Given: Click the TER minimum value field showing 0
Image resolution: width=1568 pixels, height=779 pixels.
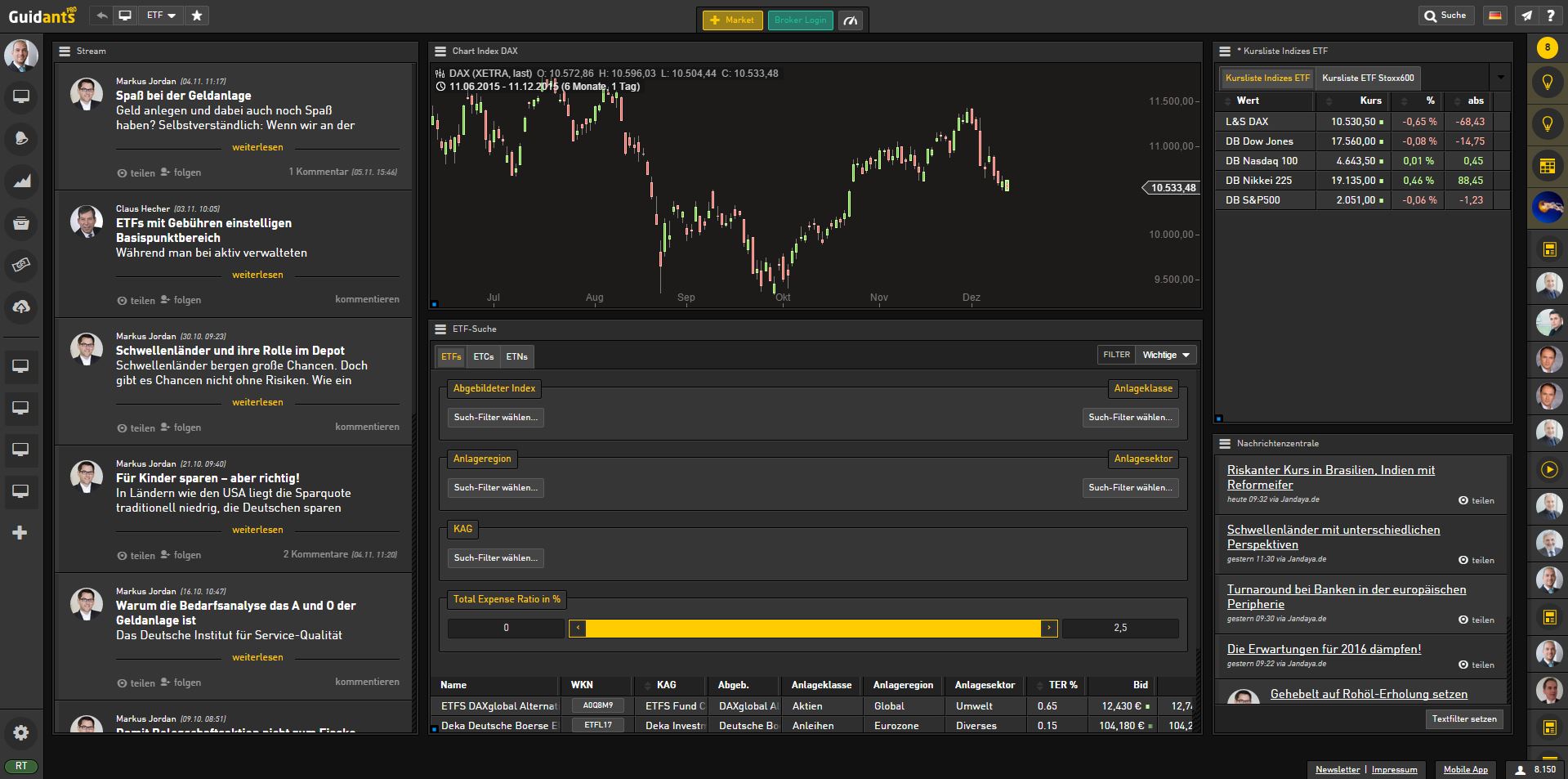Looking at the screenshot, I should [506, 628].
